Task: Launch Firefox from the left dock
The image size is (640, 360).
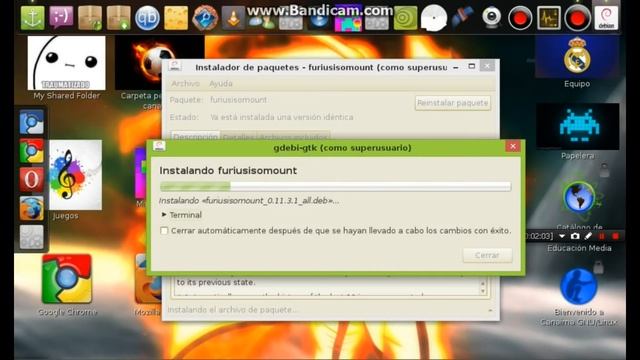Action: 31,208
